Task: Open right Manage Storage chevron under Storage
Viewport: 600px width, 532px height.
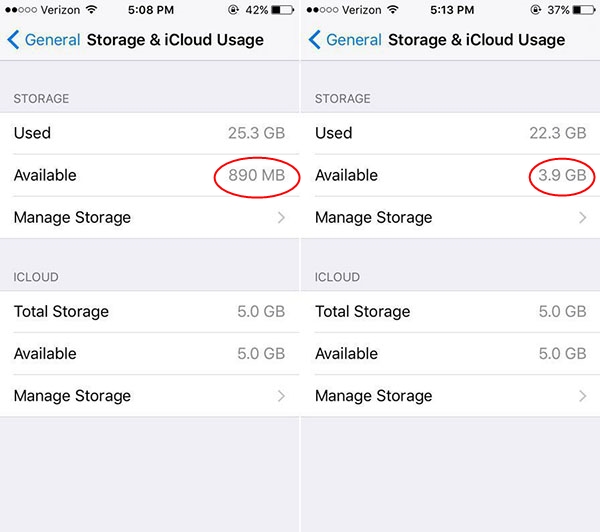Action: pos(582,217)
